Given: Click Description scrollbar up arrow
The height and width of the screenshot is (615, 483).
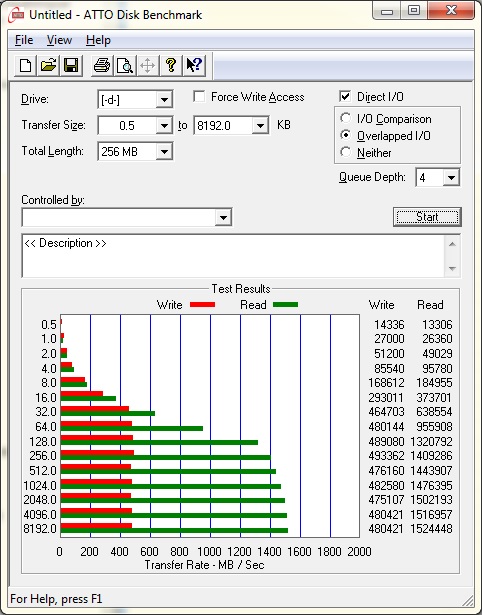Looking at the screenshot, I should (x=452, y=244).
